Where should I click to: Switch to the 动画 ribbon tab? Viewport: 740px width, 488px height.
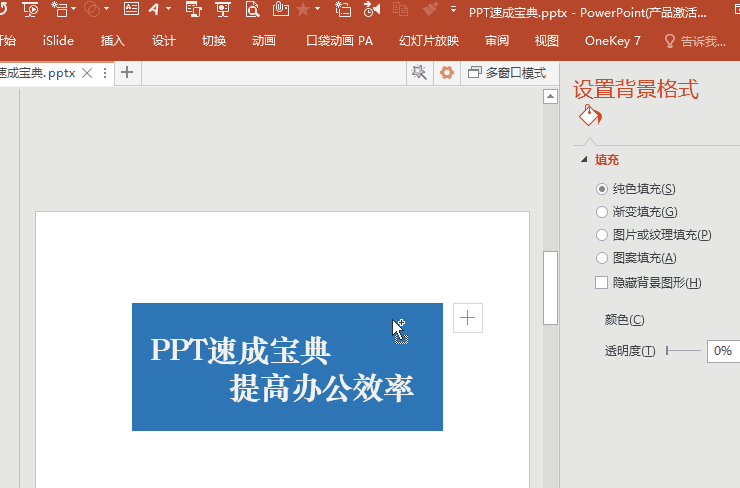264,41
